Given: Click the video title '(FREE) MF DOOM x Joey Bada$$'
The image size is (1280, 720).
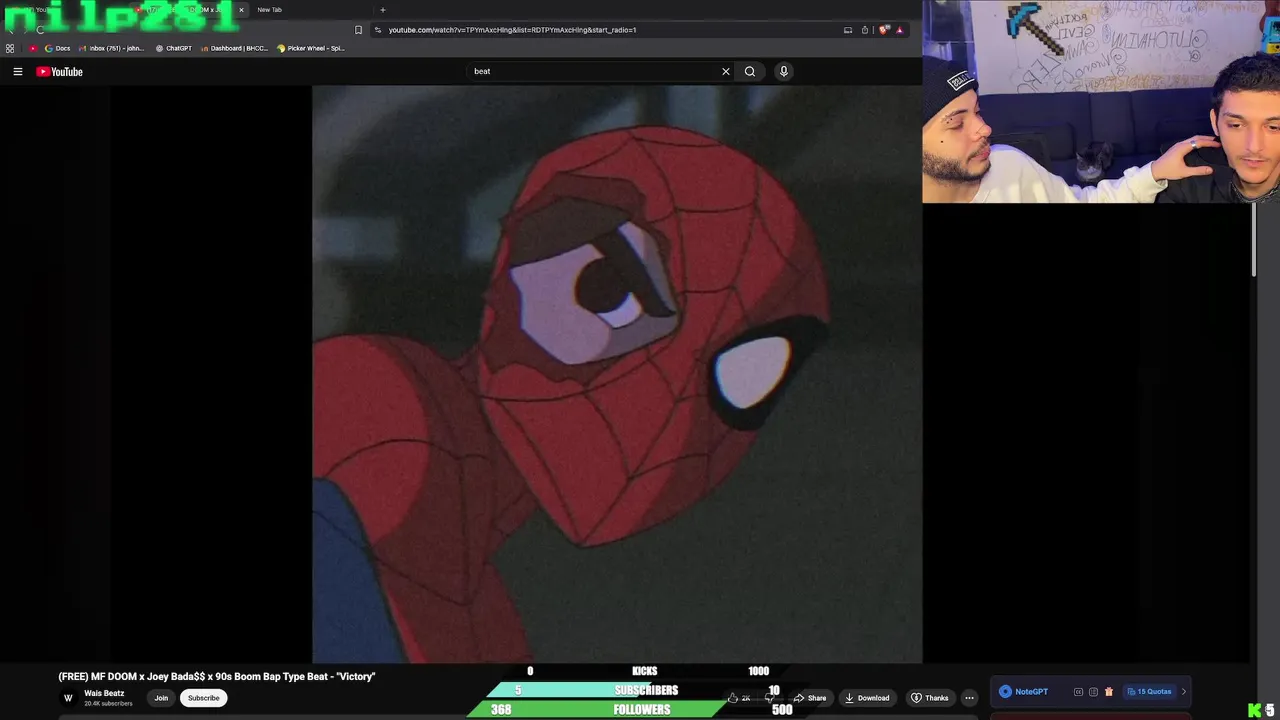Looking at the screenshot, I should (217, 677).
